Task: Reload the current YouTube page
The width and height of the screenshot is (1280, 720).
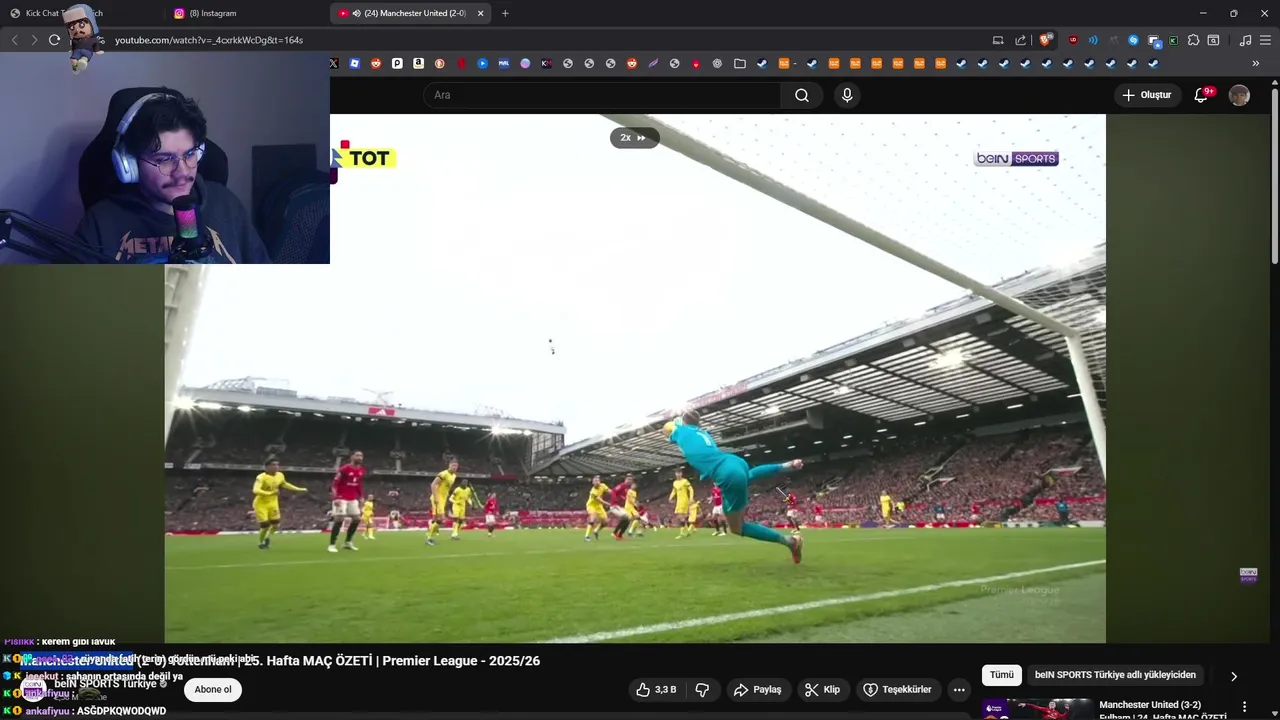Action: click(x=54, y=40)
